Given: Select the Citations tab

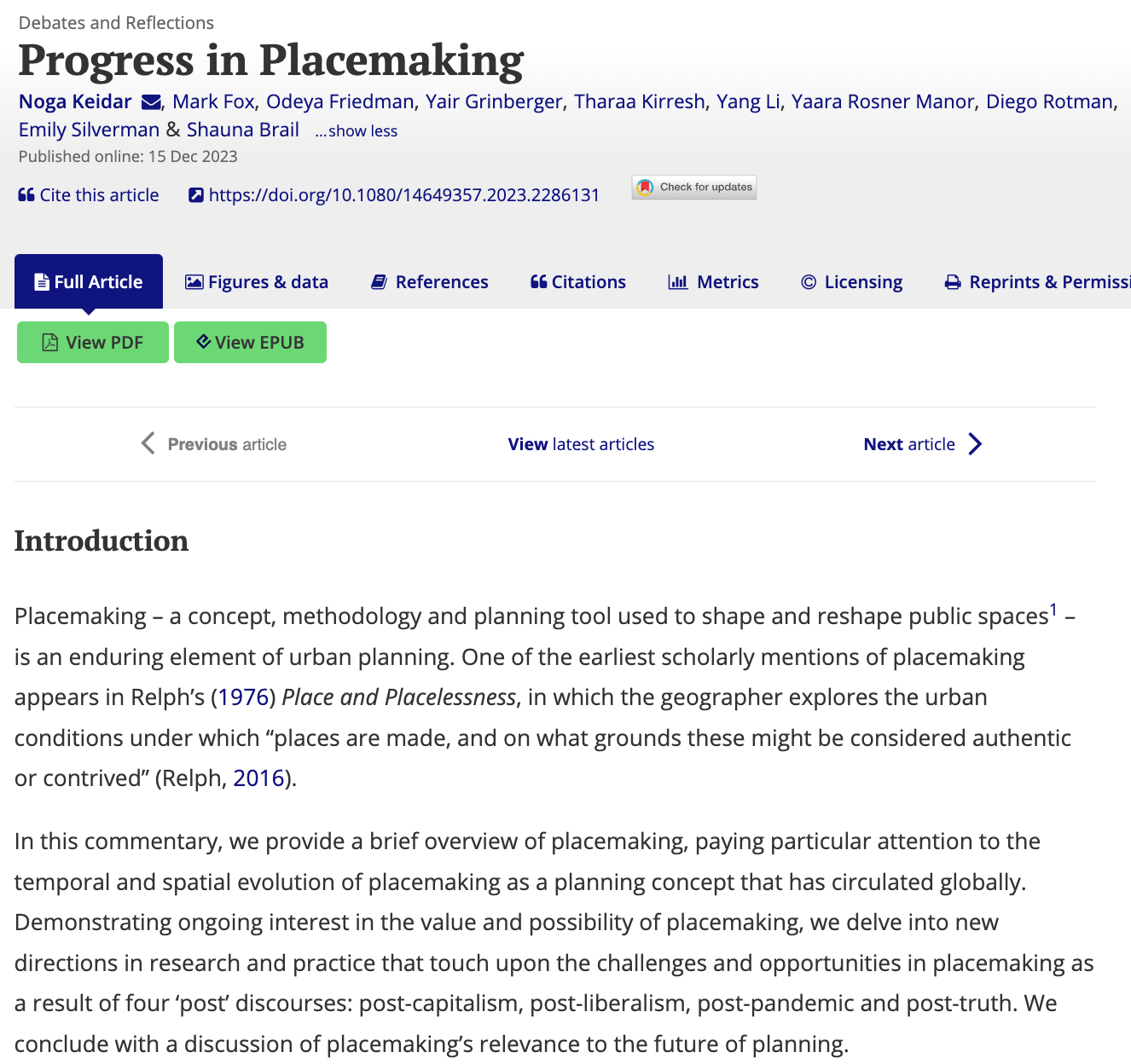Looking at the screenshot, I should [x=578, y=282].
